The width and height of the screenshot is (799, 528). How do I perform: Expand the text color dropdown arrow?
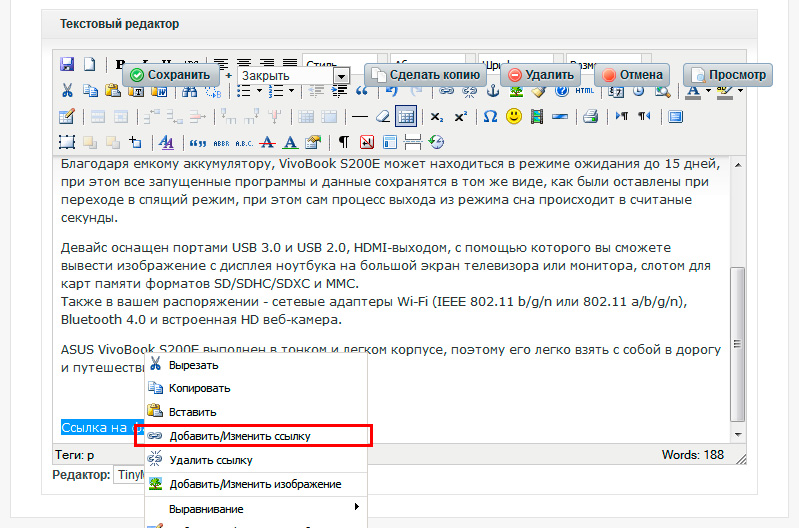708,91
